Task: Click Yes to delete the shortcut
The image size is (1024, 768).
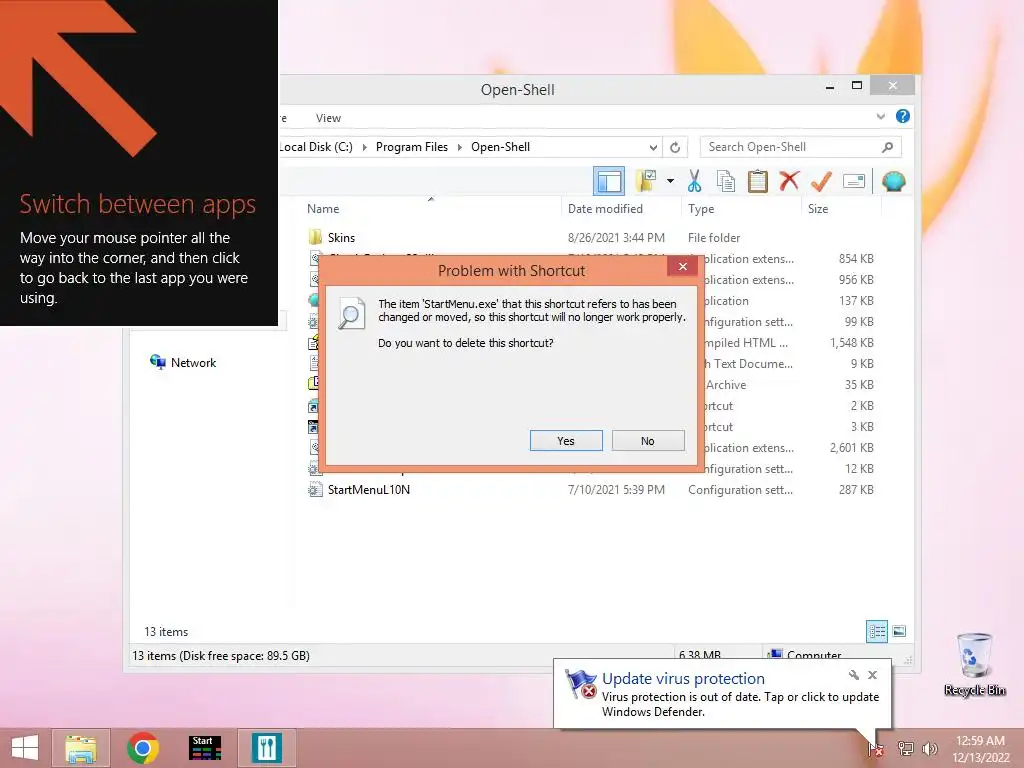Action: (566, 441)
